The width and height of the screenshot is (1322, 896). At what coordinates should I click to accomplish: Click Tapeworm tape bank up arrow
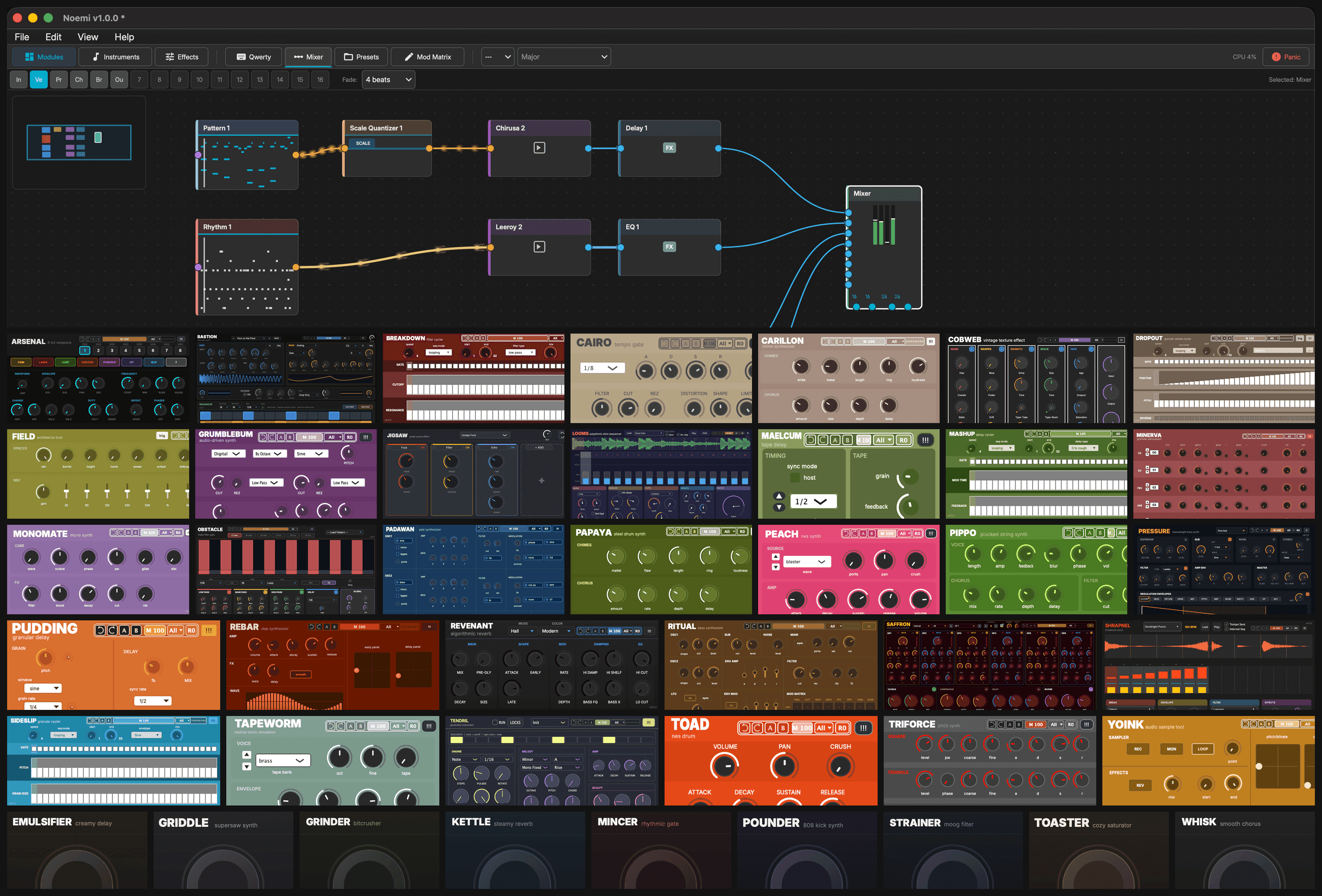pos(247,755)
